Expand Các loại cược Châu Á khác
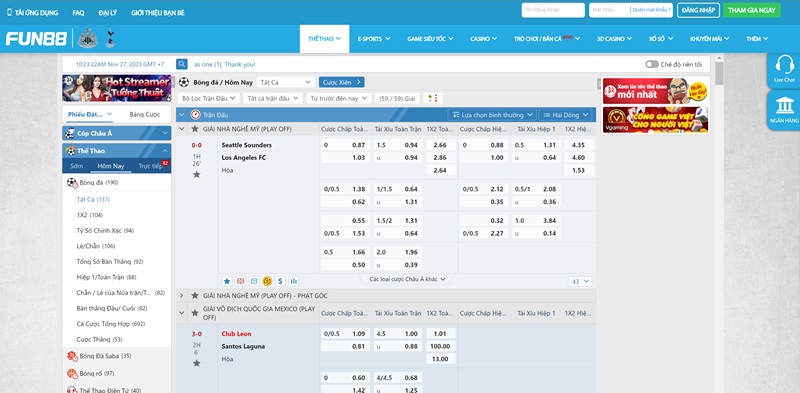This screenshot has height=393, width=800. [x=407, y=279]
